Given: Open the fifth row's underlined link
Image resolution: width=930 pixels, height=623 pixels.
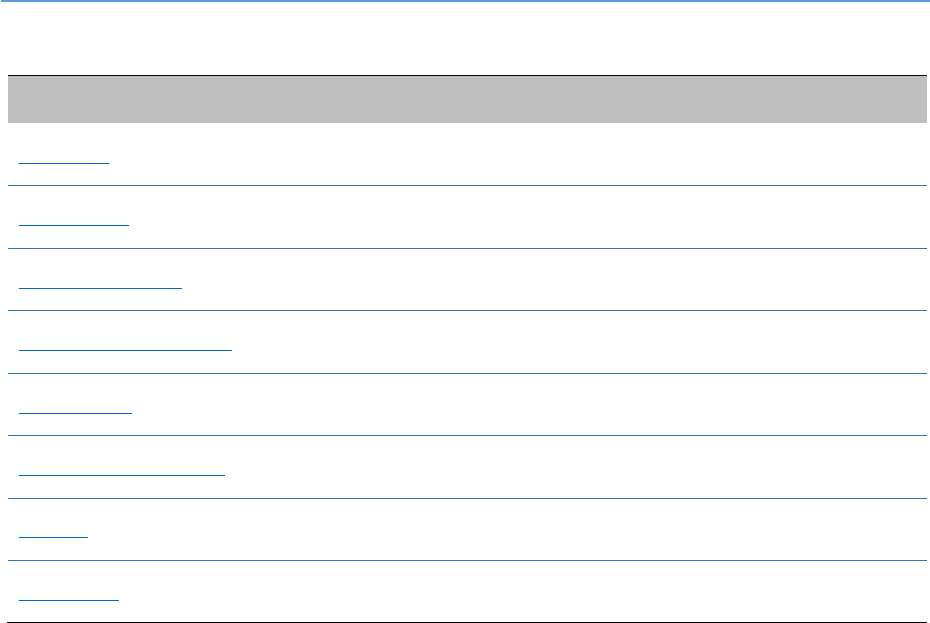Looking at the screenshot, I should (x=75, y=410).
